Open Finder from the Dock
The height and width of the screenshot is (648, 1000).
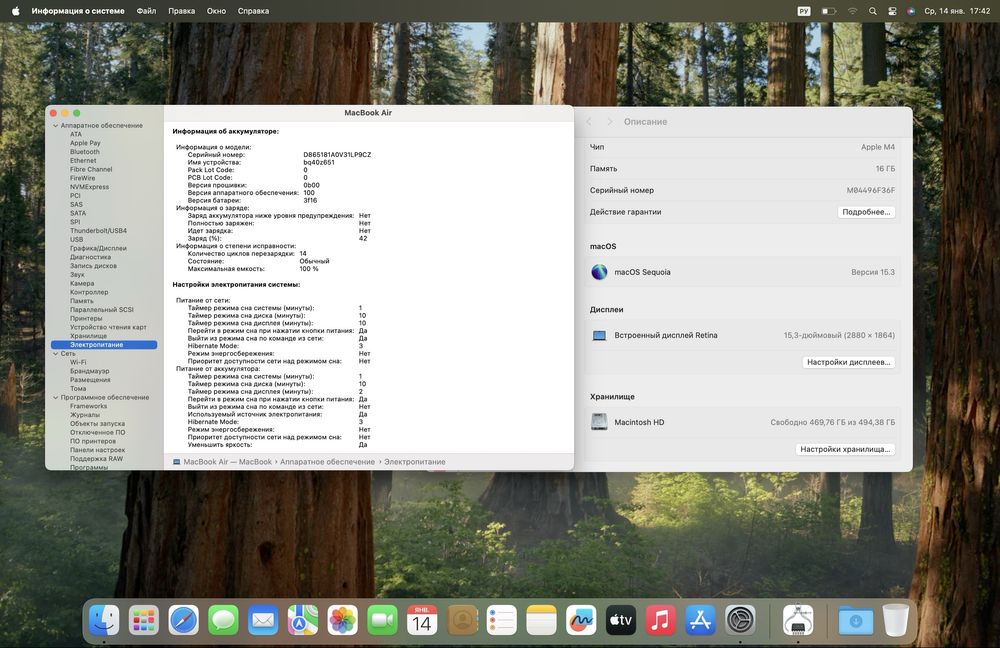(x=103, y=619)
